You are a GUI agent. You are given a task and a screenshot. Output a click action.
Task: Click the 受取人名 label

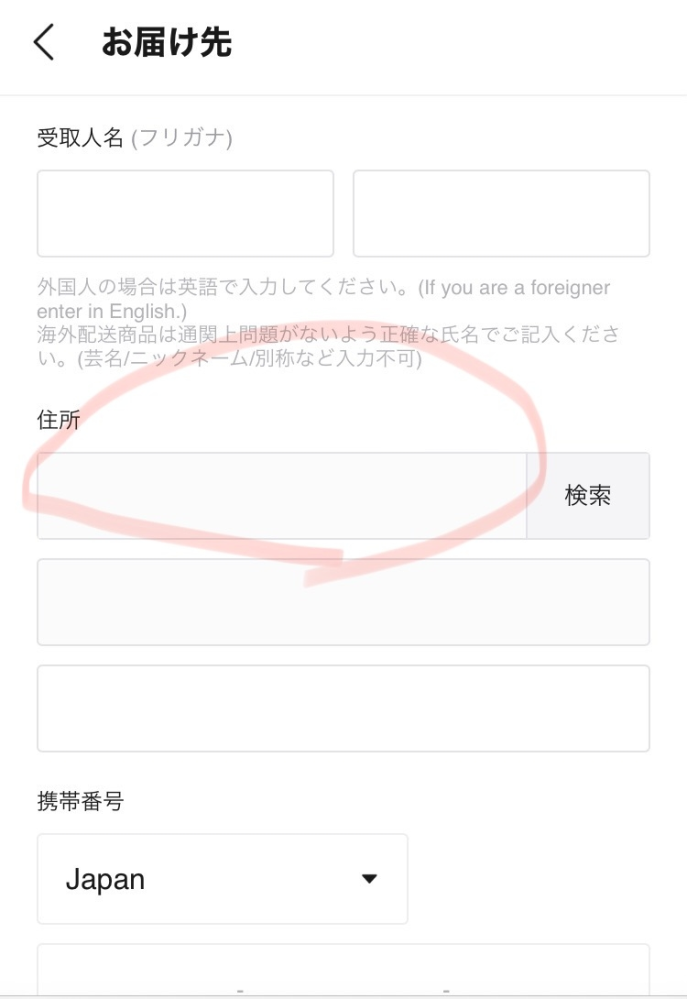pyautogui.click(x=80, y=137)
